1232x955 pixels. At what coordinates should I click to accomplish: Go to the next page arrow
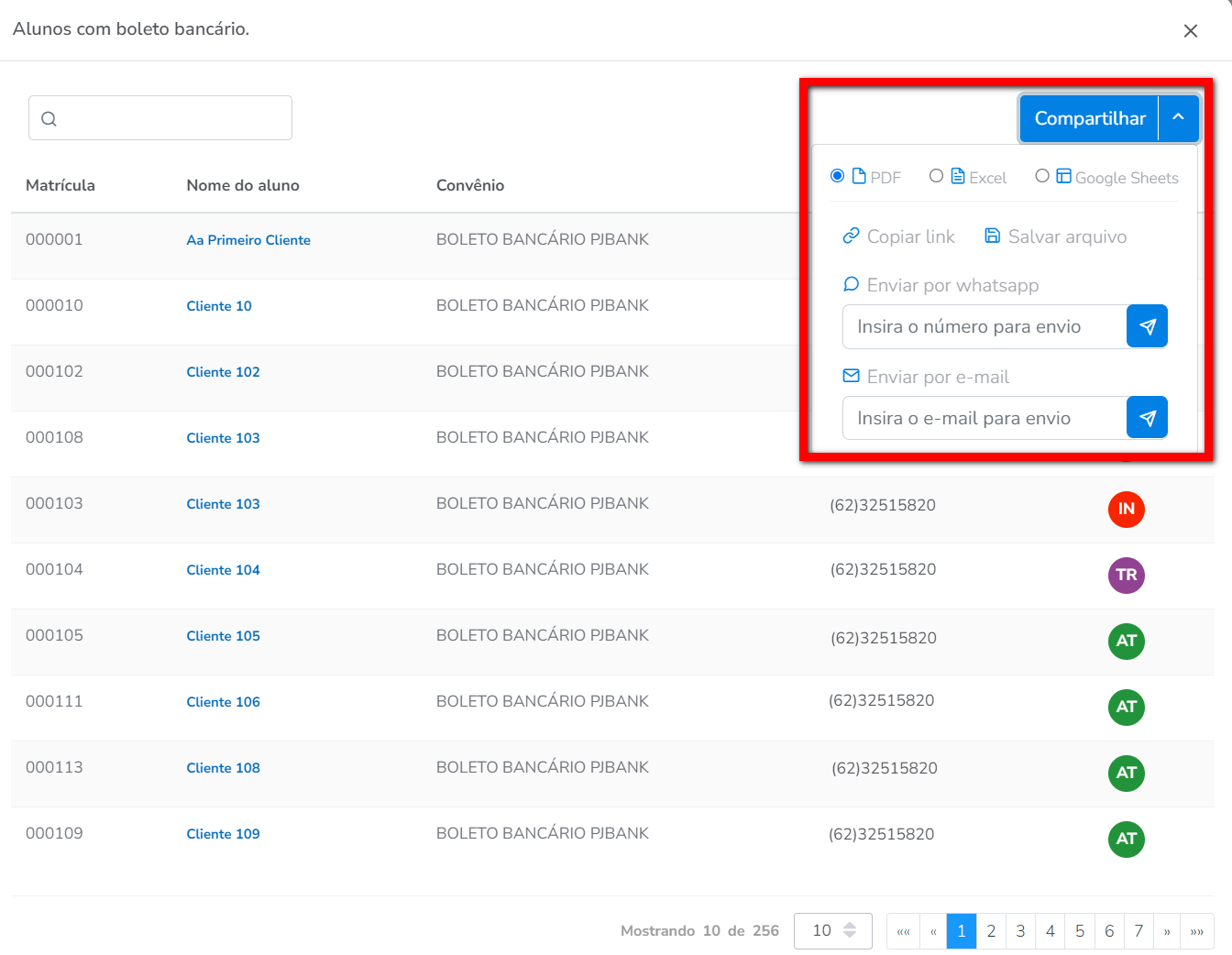point(1167,931)
